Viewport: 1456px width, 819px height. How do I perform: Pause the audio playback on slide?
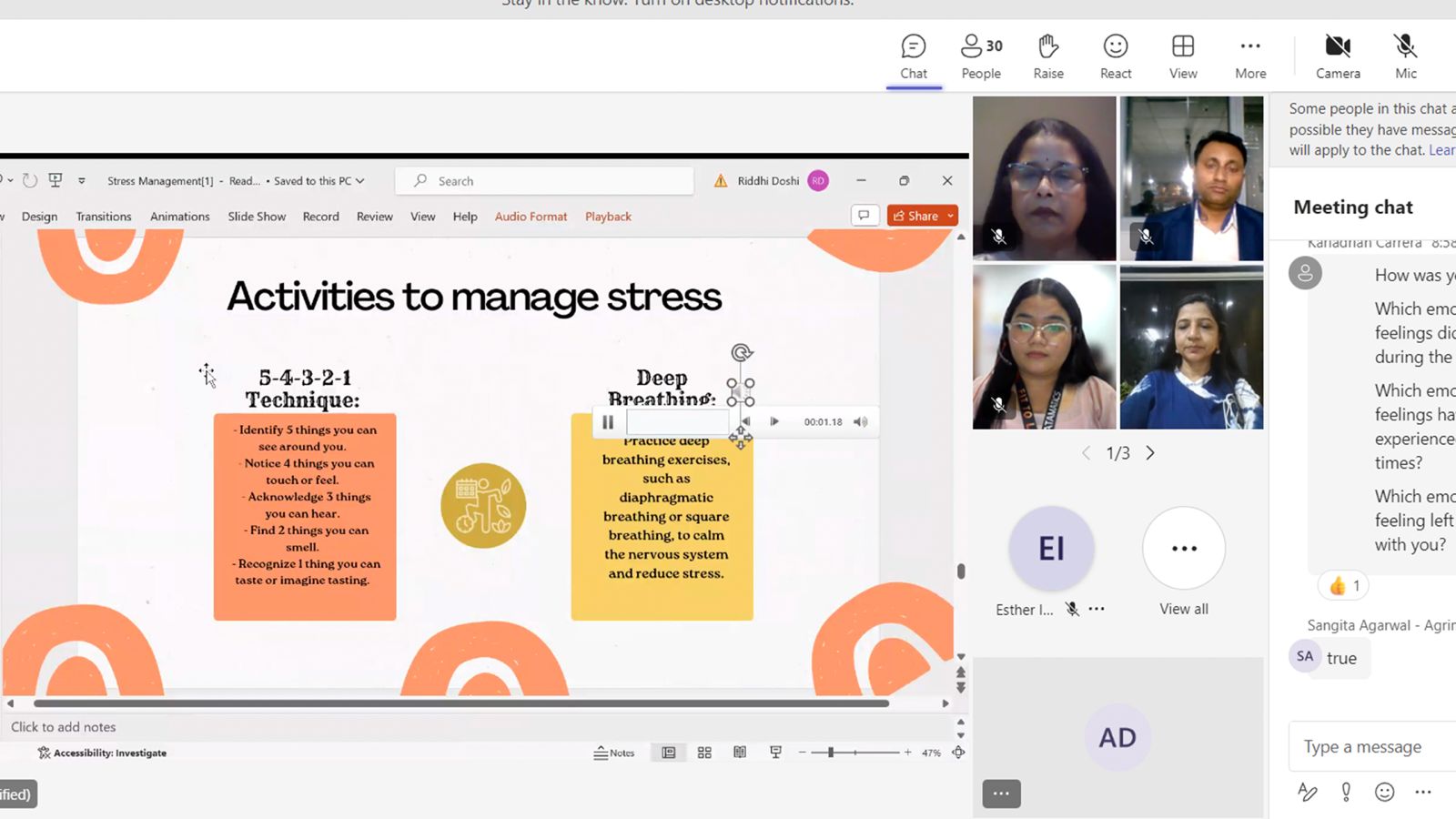click(x=608, y=422)
